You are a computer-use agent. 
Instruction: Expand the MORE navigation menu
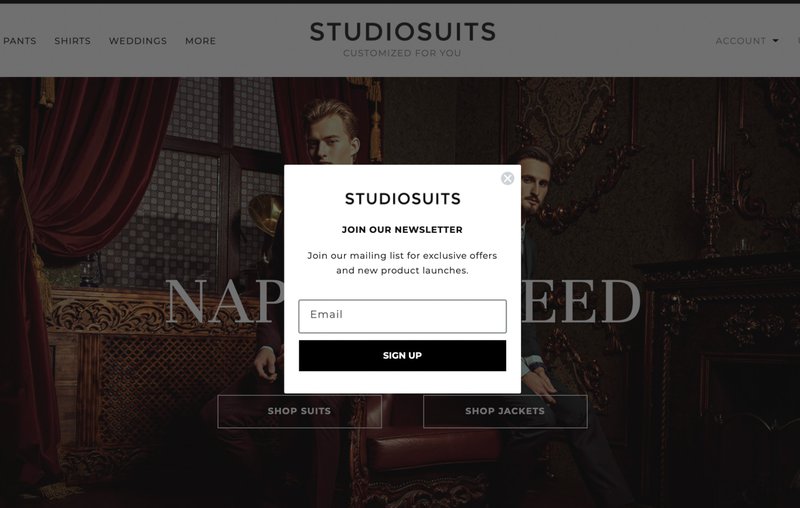(201, 41)
